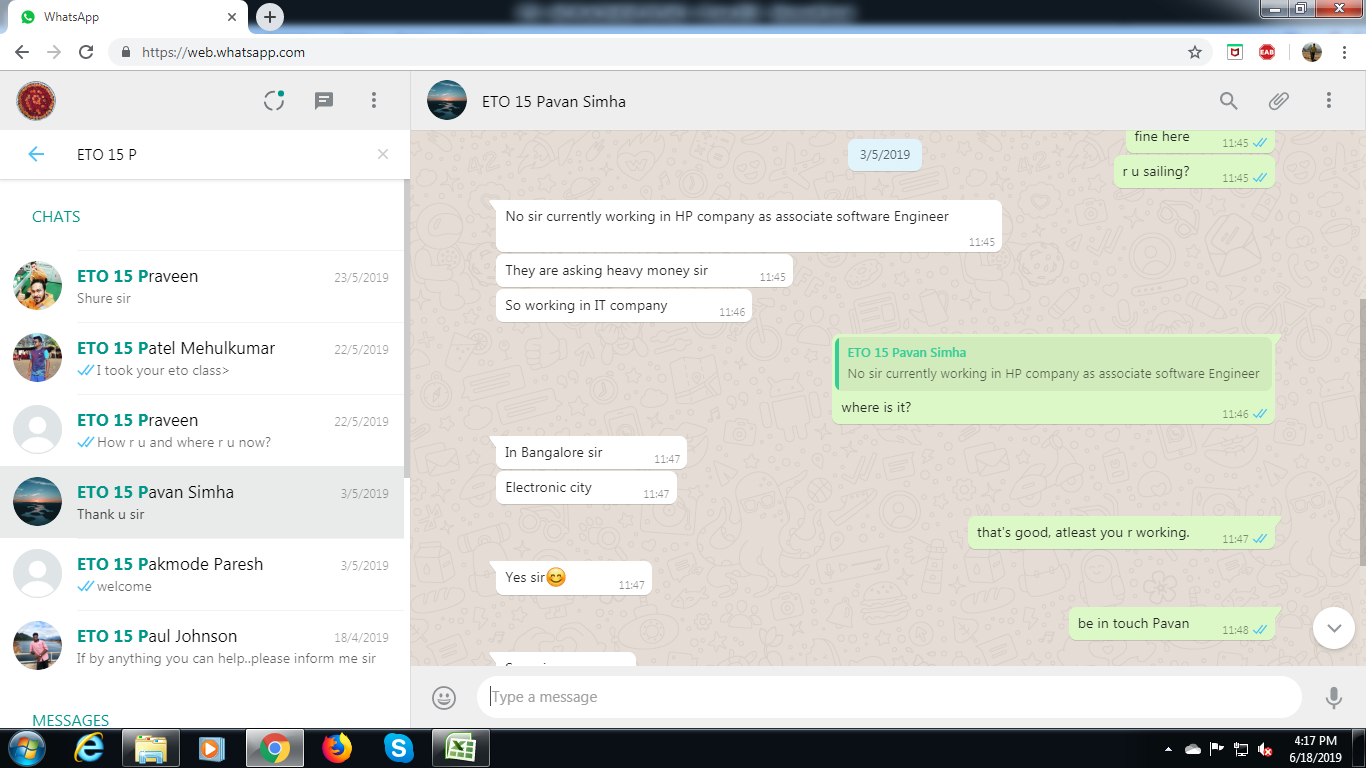Open your own profile picture
Viewport: 1366px width, 768px height.
36,100
